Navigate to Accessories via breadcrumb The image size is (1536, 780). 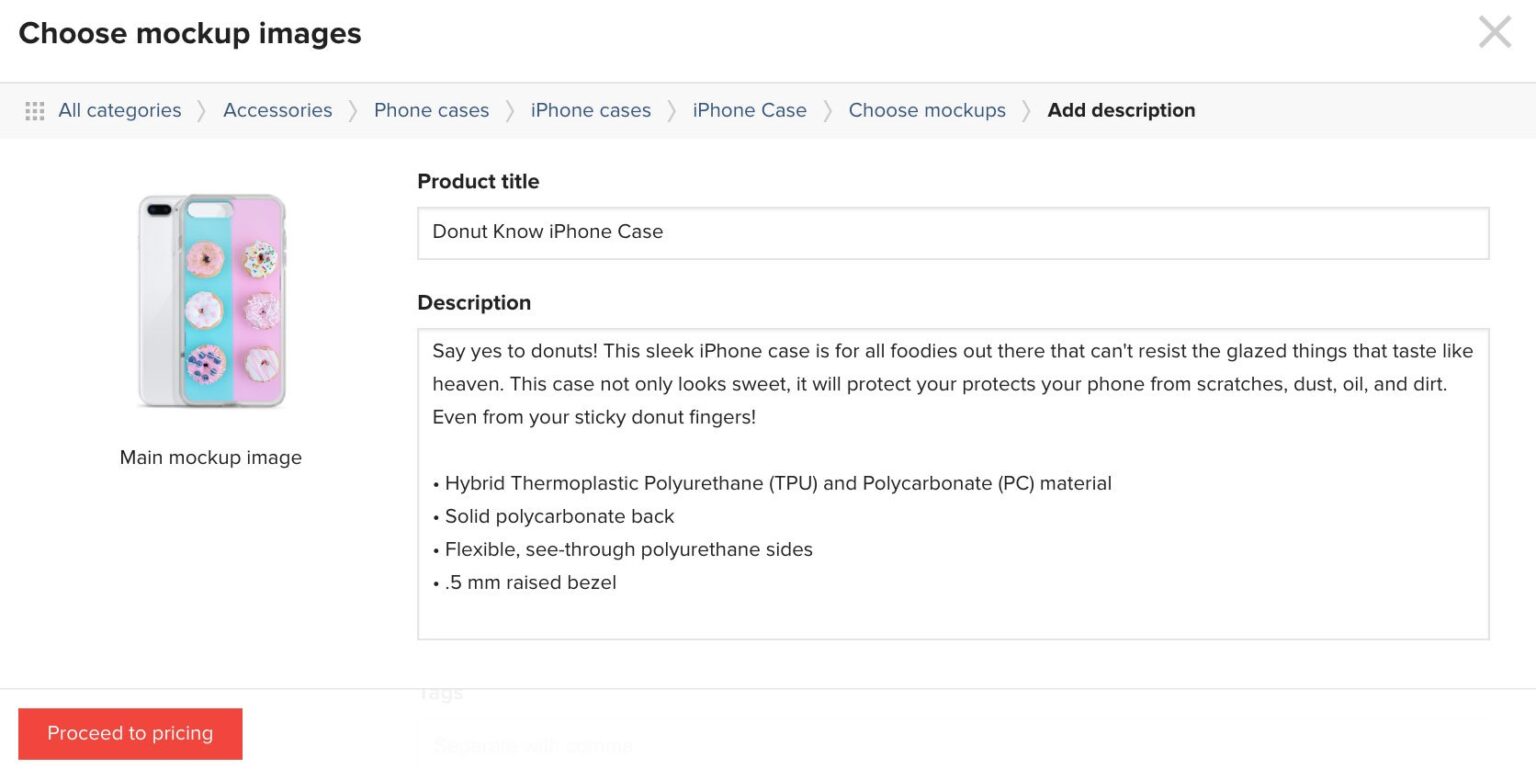coord(277,110)
